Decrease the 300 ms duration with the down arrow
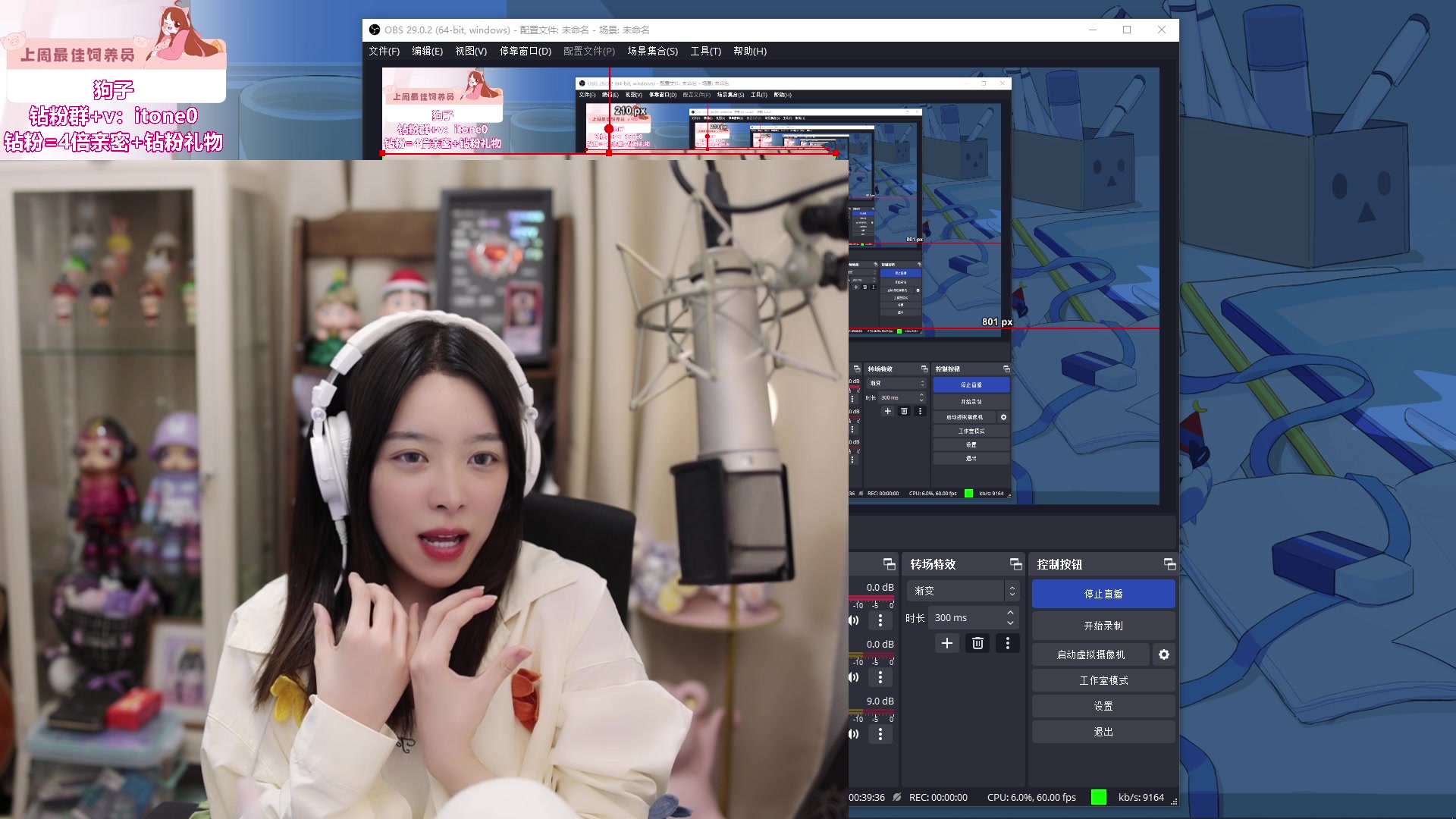The width and height of the screenshot is (1456, 819). coord(1010,623)
